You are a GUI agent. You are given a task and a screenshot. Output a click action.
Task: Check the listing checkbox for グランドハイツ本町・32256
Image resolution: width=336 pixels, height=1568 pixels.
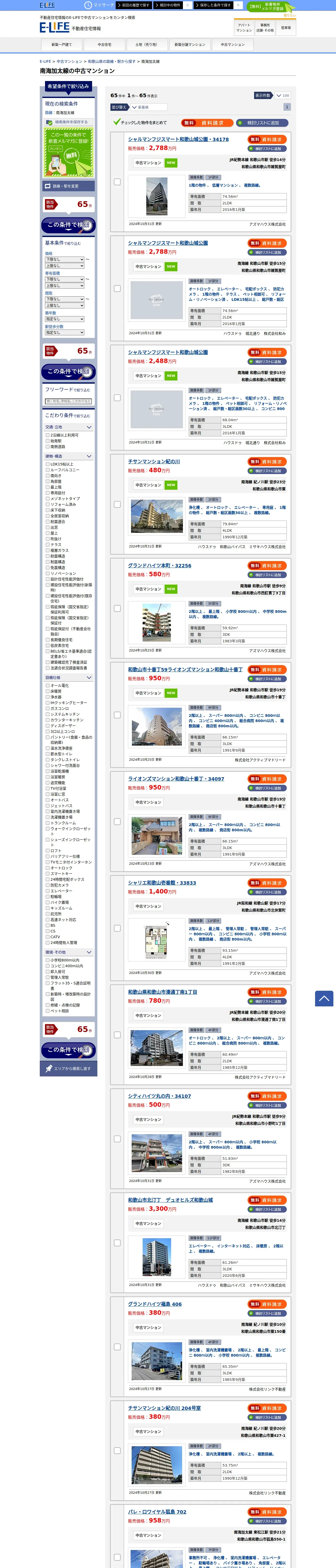coord(117,608)
